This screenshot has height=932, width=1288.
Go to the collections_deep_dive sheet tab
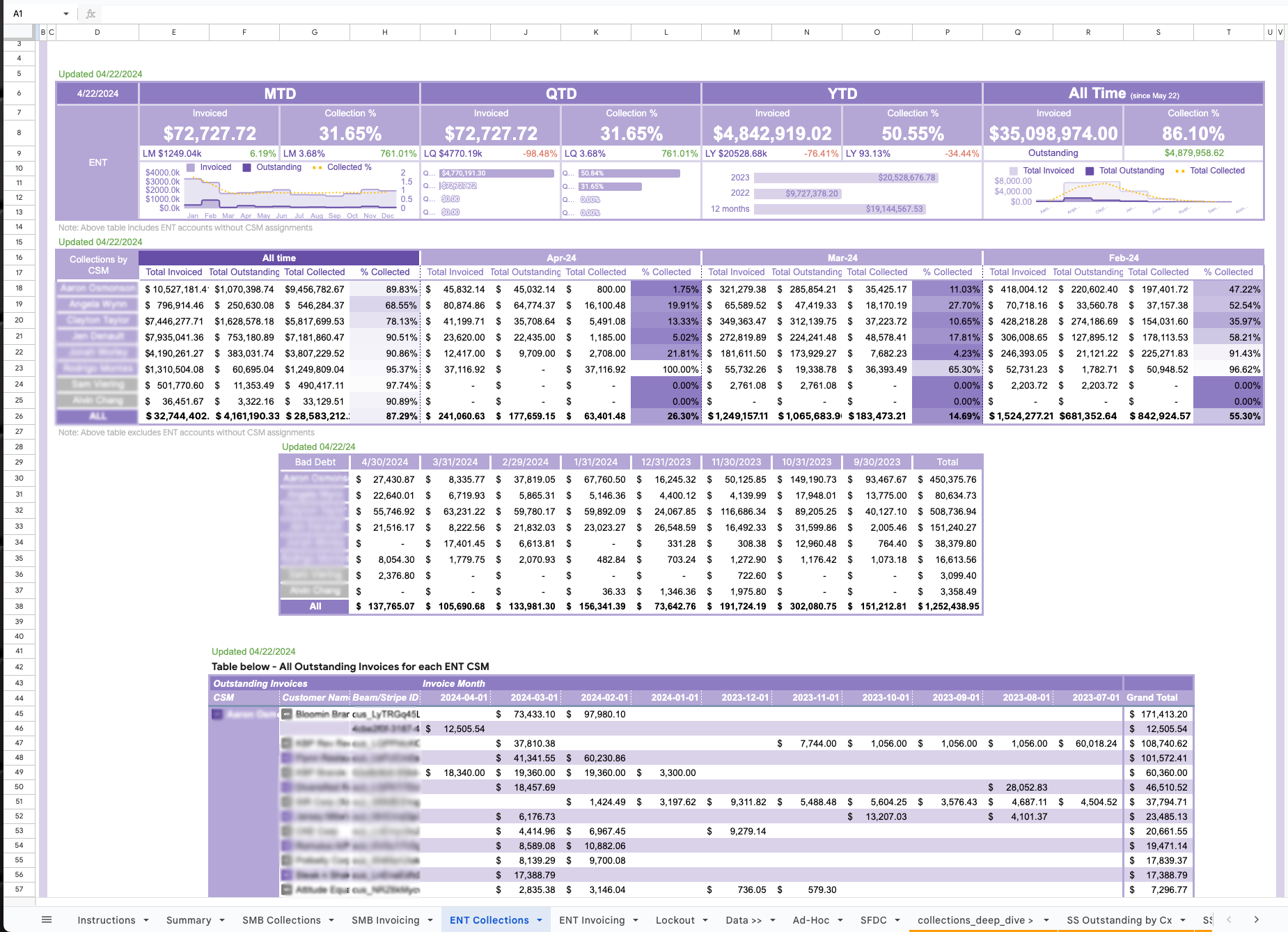[x=971, y=920]
